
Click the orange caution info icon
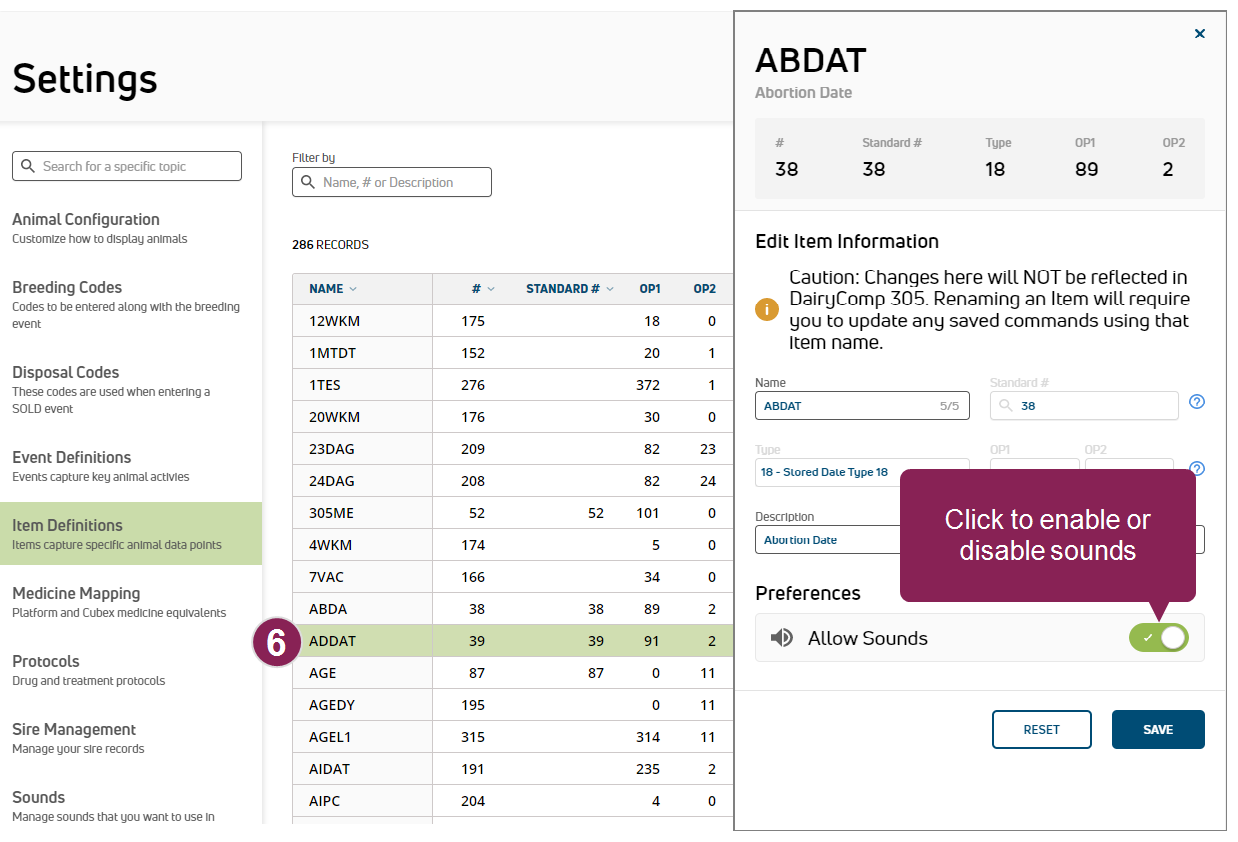767,309
